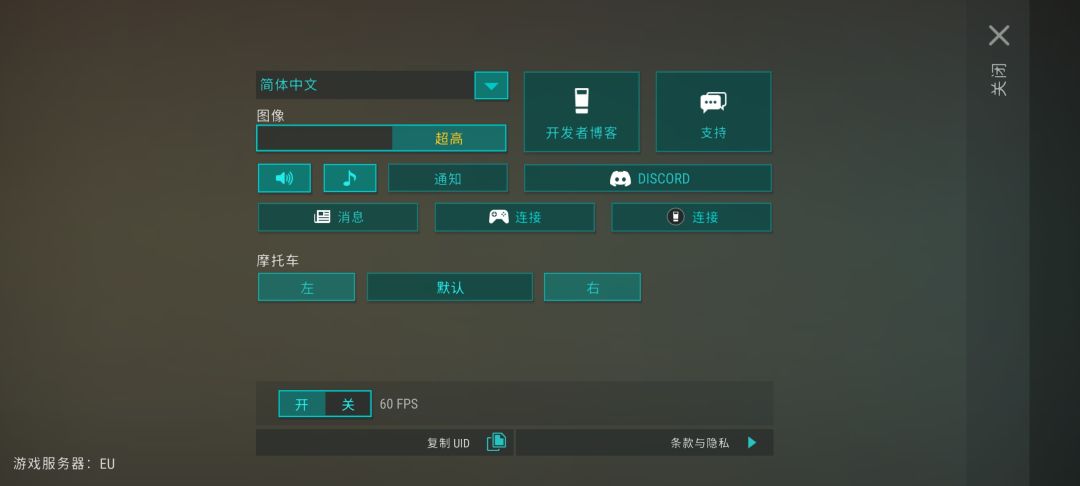Toggle the sound effects speaker icon

pyautogui.click(x=284, y=178)
